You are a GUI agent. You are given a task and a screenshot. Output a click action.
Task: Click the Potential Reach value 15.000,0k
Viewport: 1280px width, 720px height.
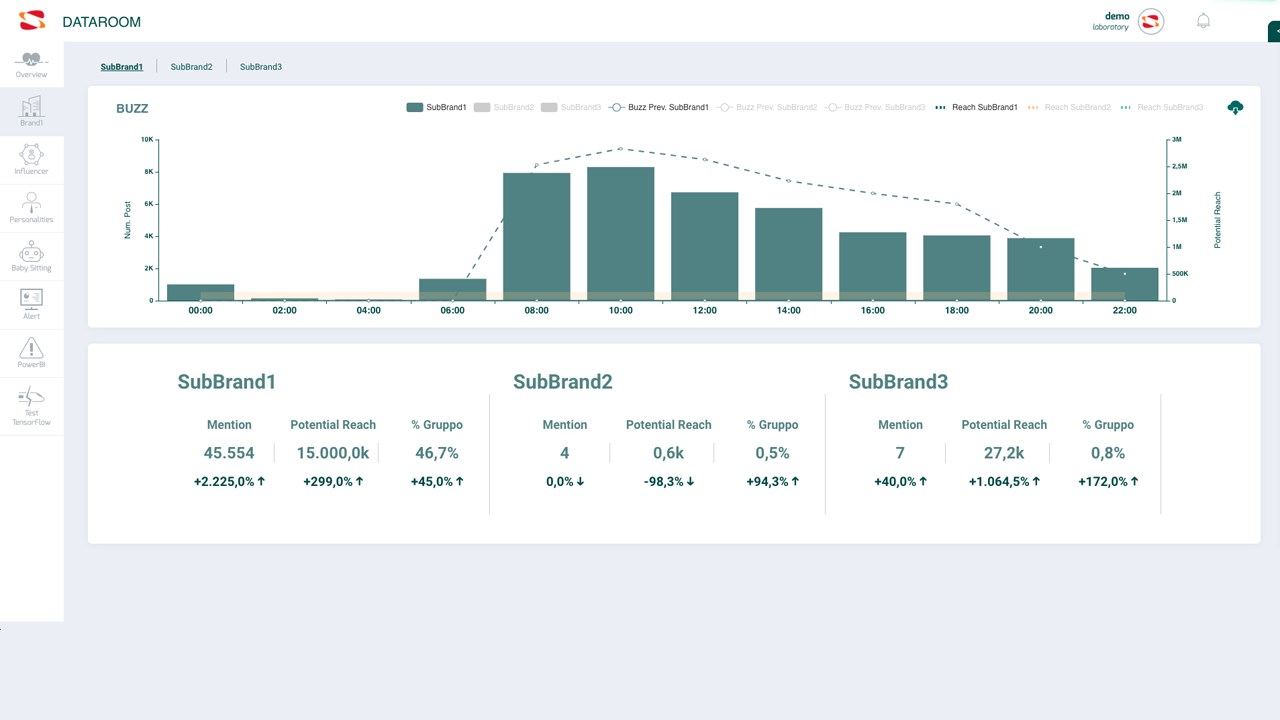tap(333, 453)
